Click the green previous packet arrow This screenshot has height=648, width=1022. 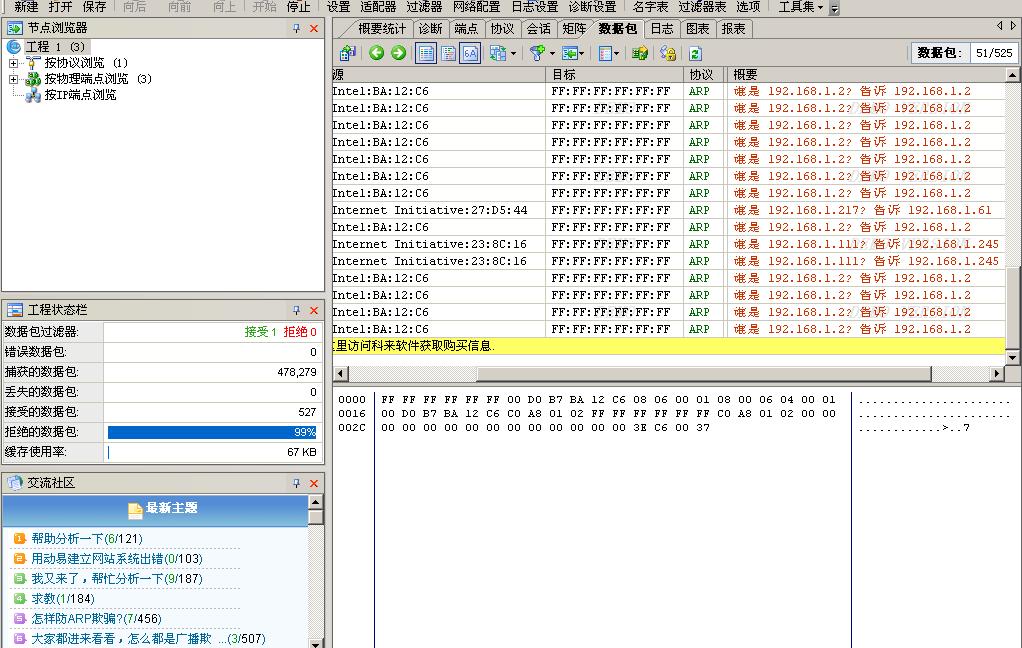click(377, 53)
